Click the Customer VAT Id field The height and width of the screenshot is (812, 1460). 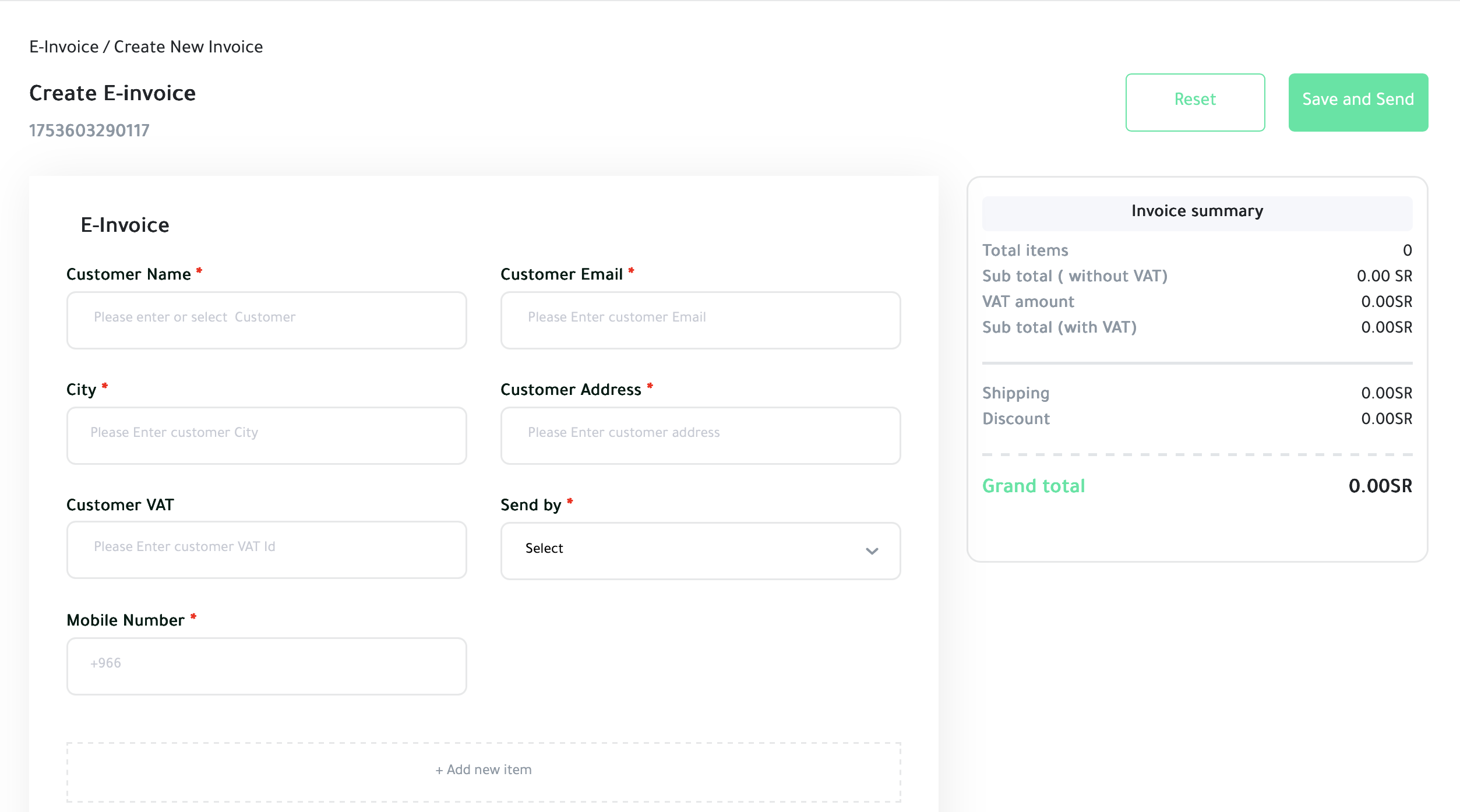click(266, 549)
